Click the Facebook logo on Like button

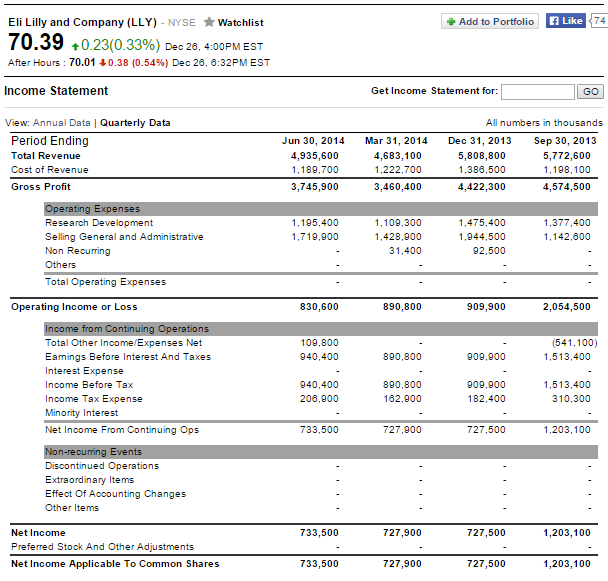[x=553, y=21]
